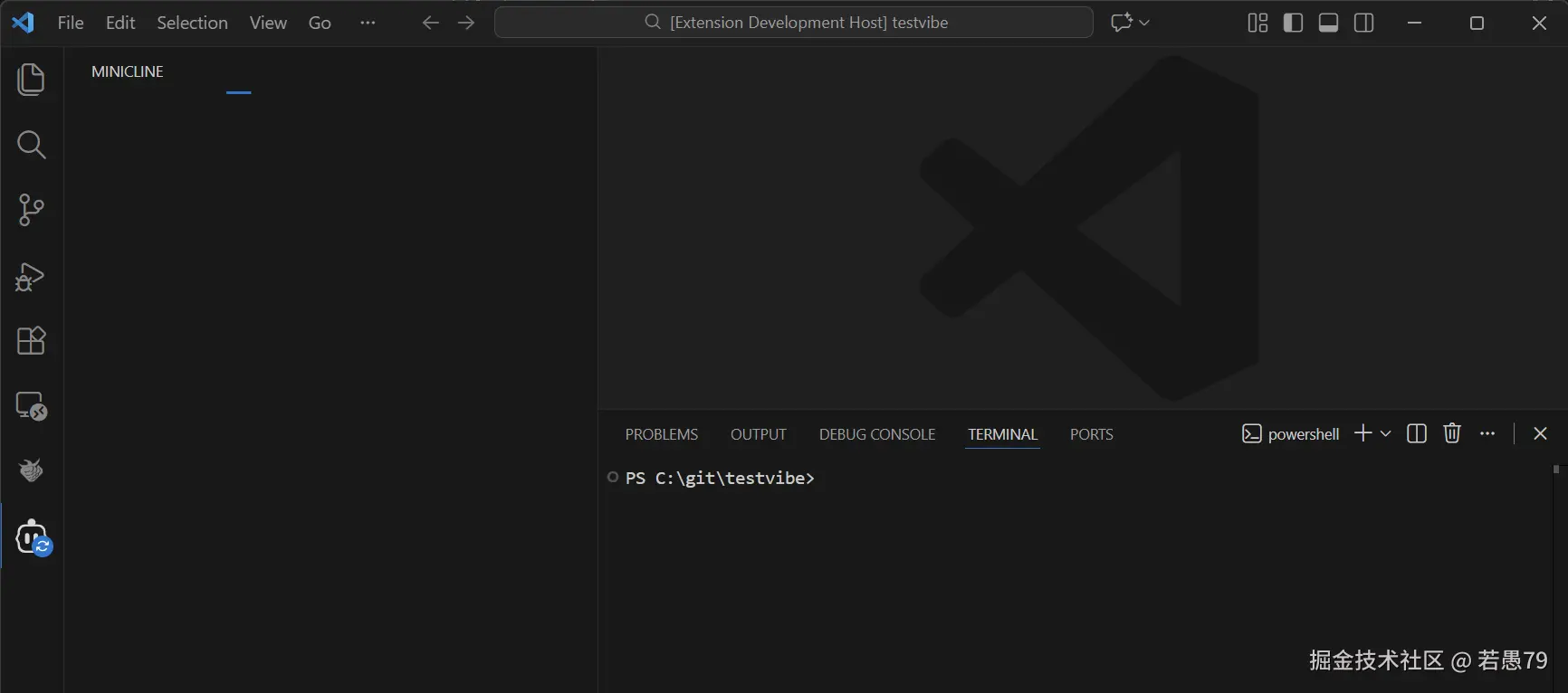Create a new terminal with plus icon
The height and width of the screenshot is (693, 1568).
1362,433
